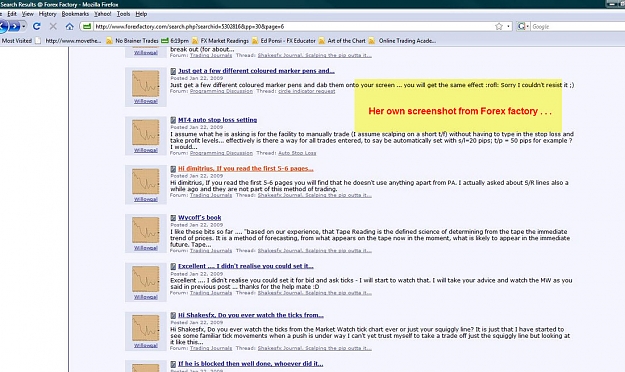
Task: Open Shakesfx Journal thread under Hi Shakesfx post
Action: click(314, 348)
